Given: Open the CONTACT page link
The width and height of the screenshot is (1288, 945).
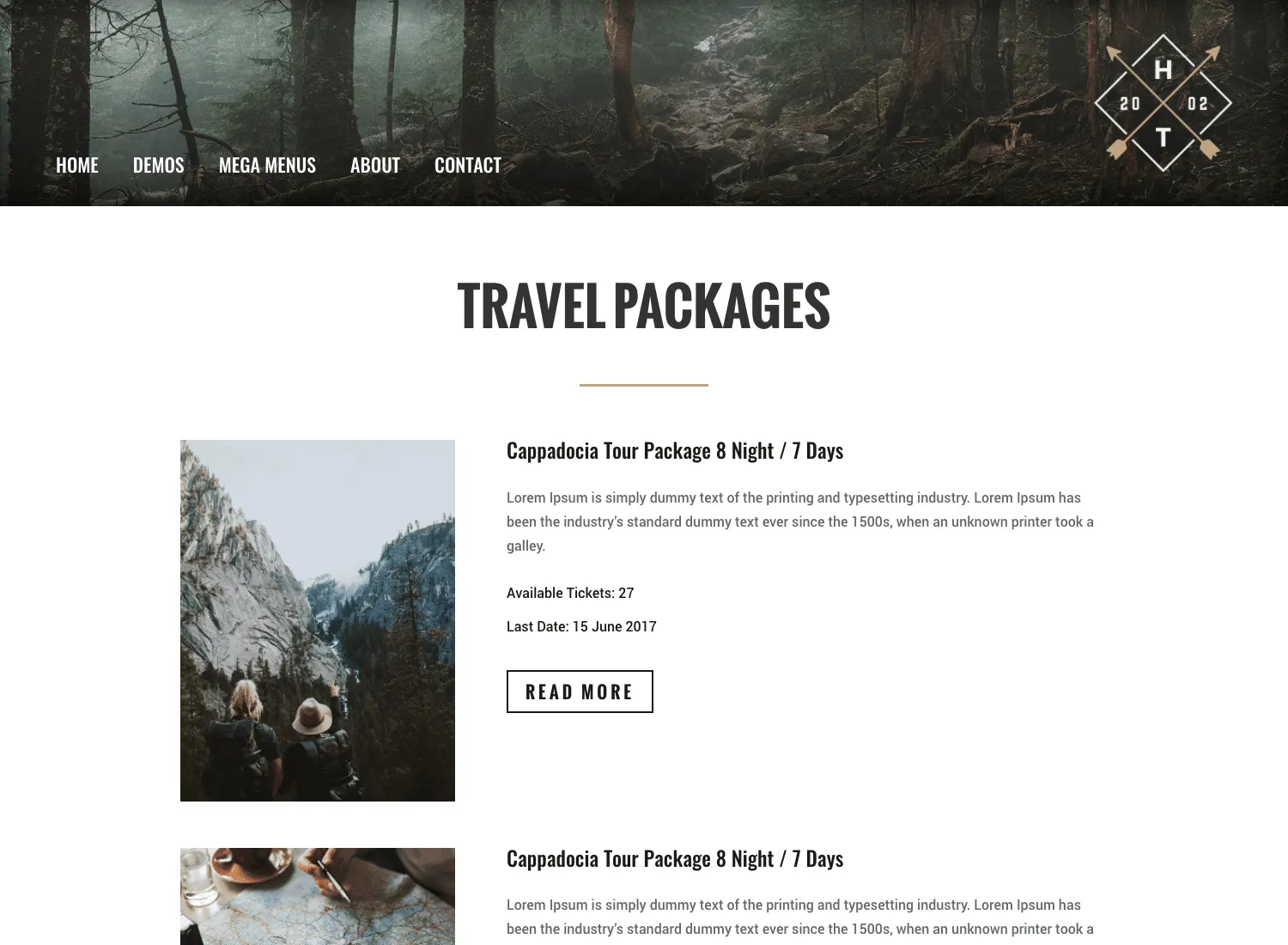Looking at the screenshot, I should 468,165.
